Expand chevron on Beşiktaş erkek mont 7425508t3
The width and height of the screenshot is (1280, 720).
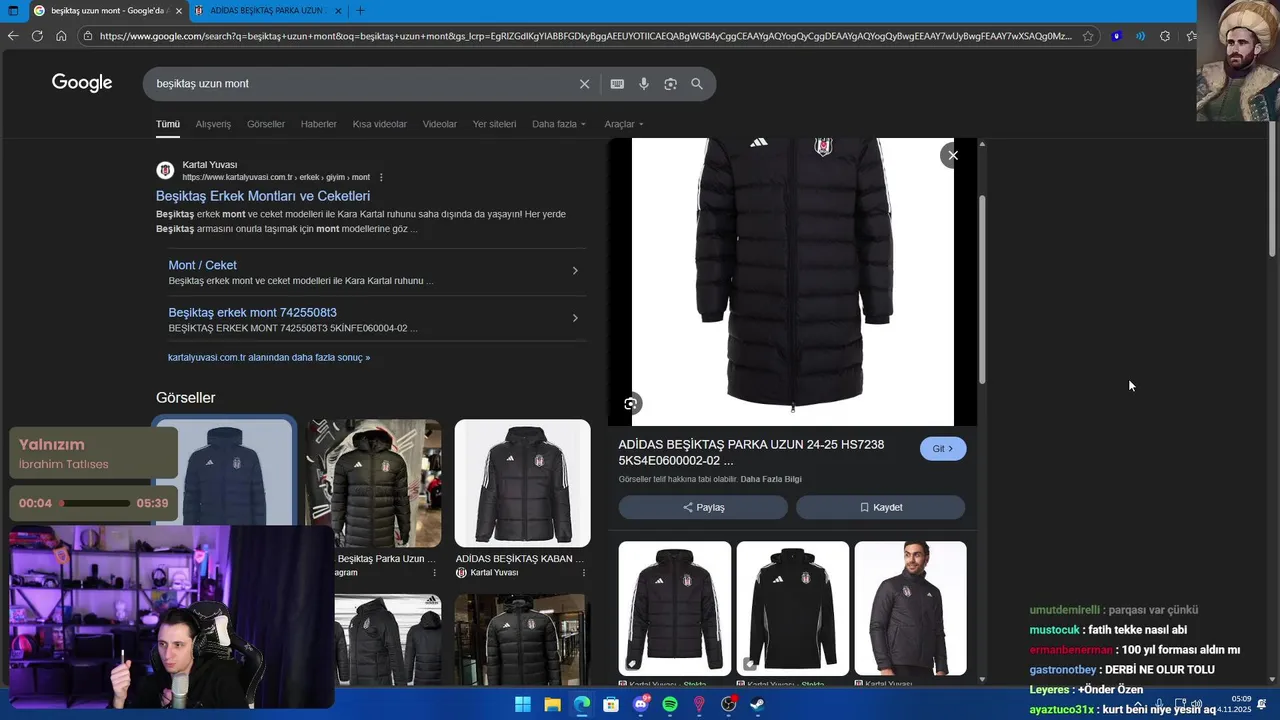[x=575, y=318]
